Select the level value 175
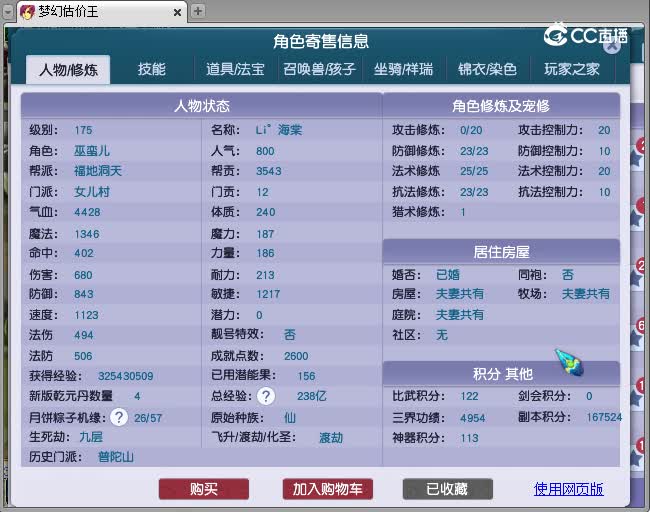This screenshot has height=512, width=650. pos(83,130)
